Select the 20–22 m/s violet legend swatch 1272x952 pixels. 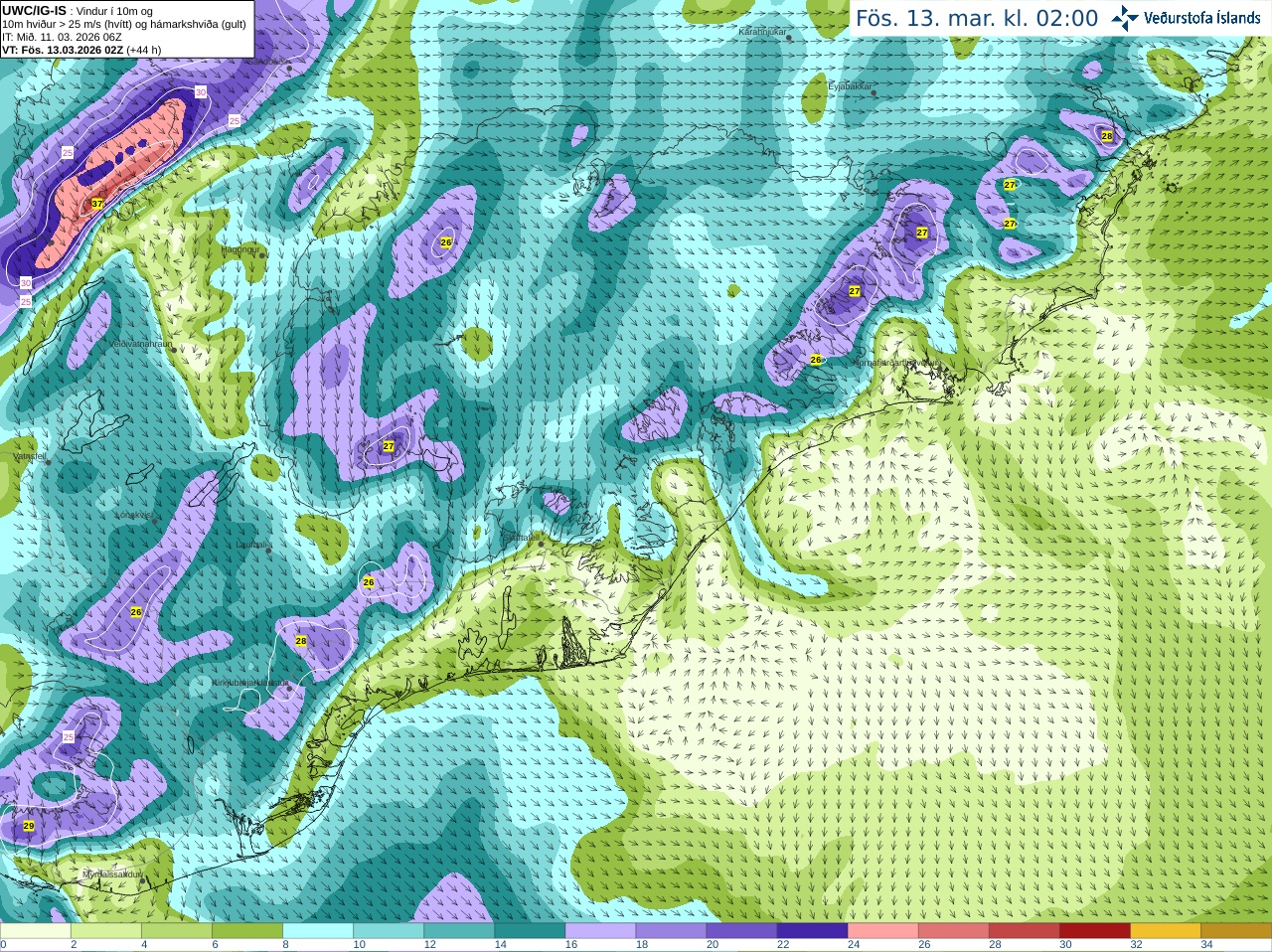pos(741,931)
